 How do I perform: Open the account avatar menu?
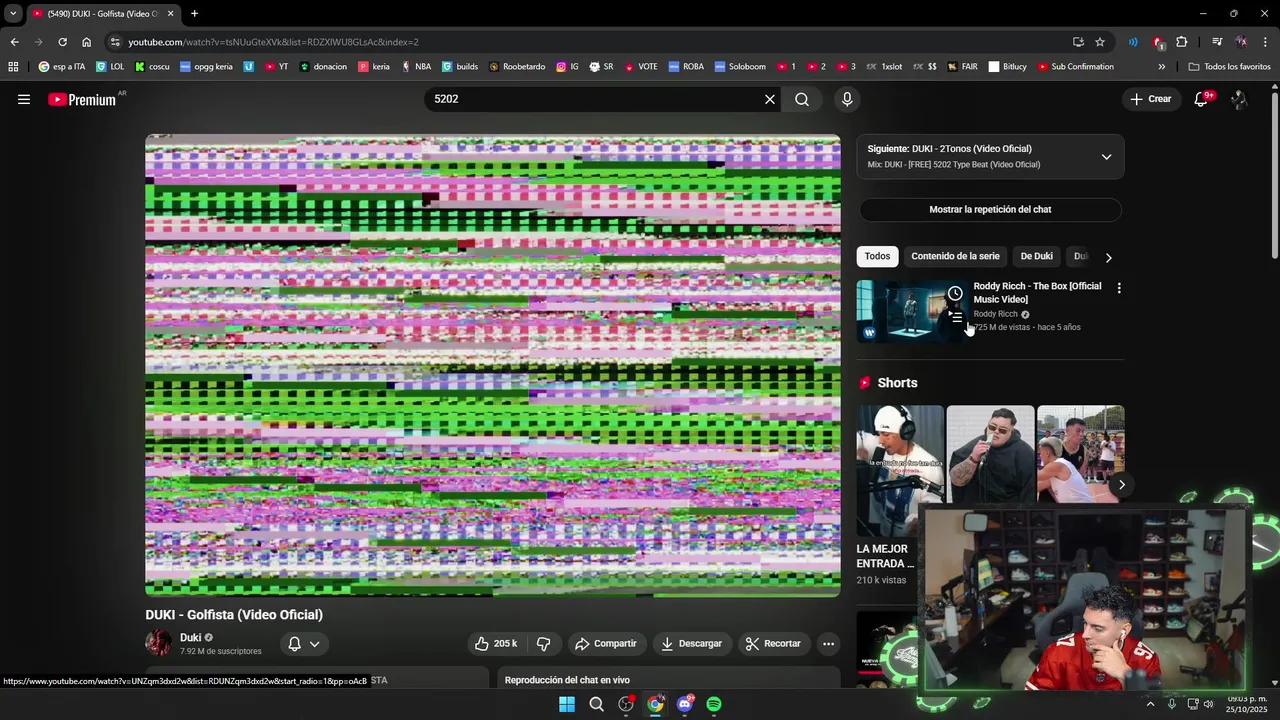pos(1239,99)
